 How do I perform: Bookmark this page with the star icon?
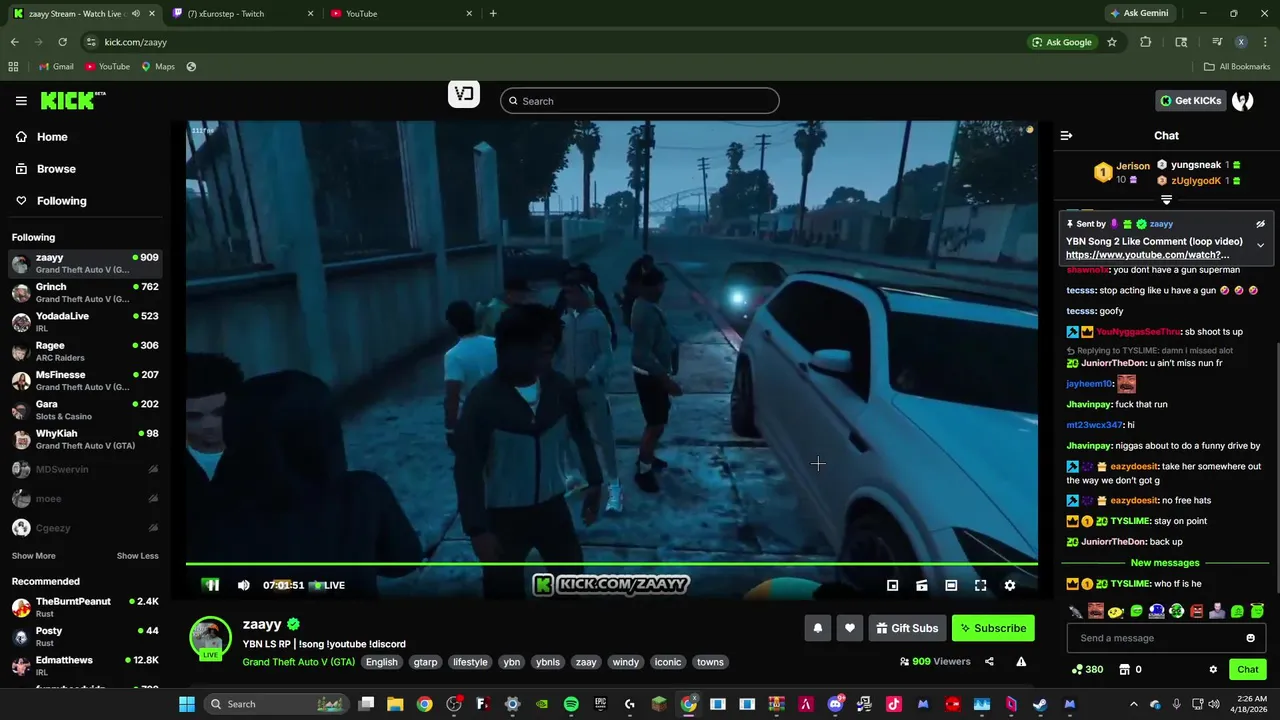1111,42
